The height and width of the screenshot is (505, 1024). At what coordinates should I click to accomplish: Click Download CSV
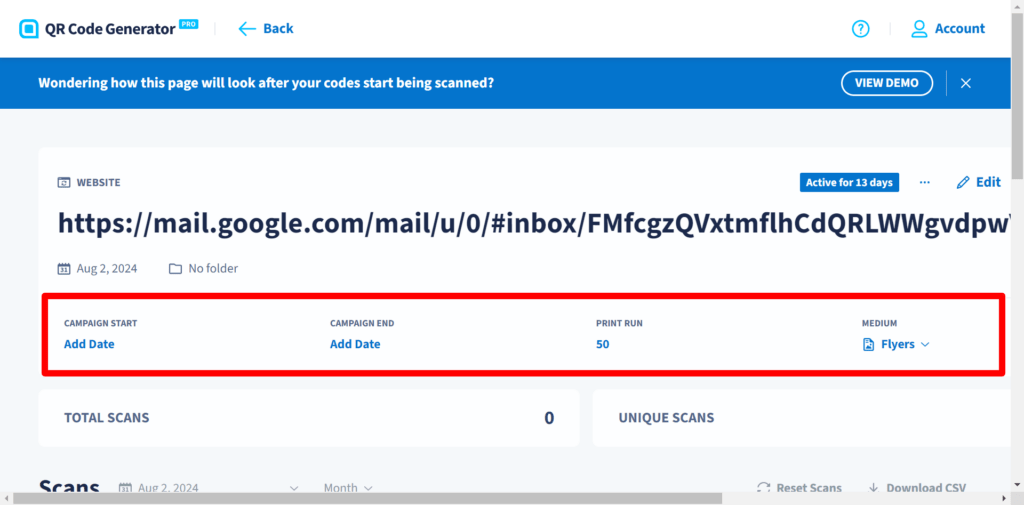pos(917,487)
